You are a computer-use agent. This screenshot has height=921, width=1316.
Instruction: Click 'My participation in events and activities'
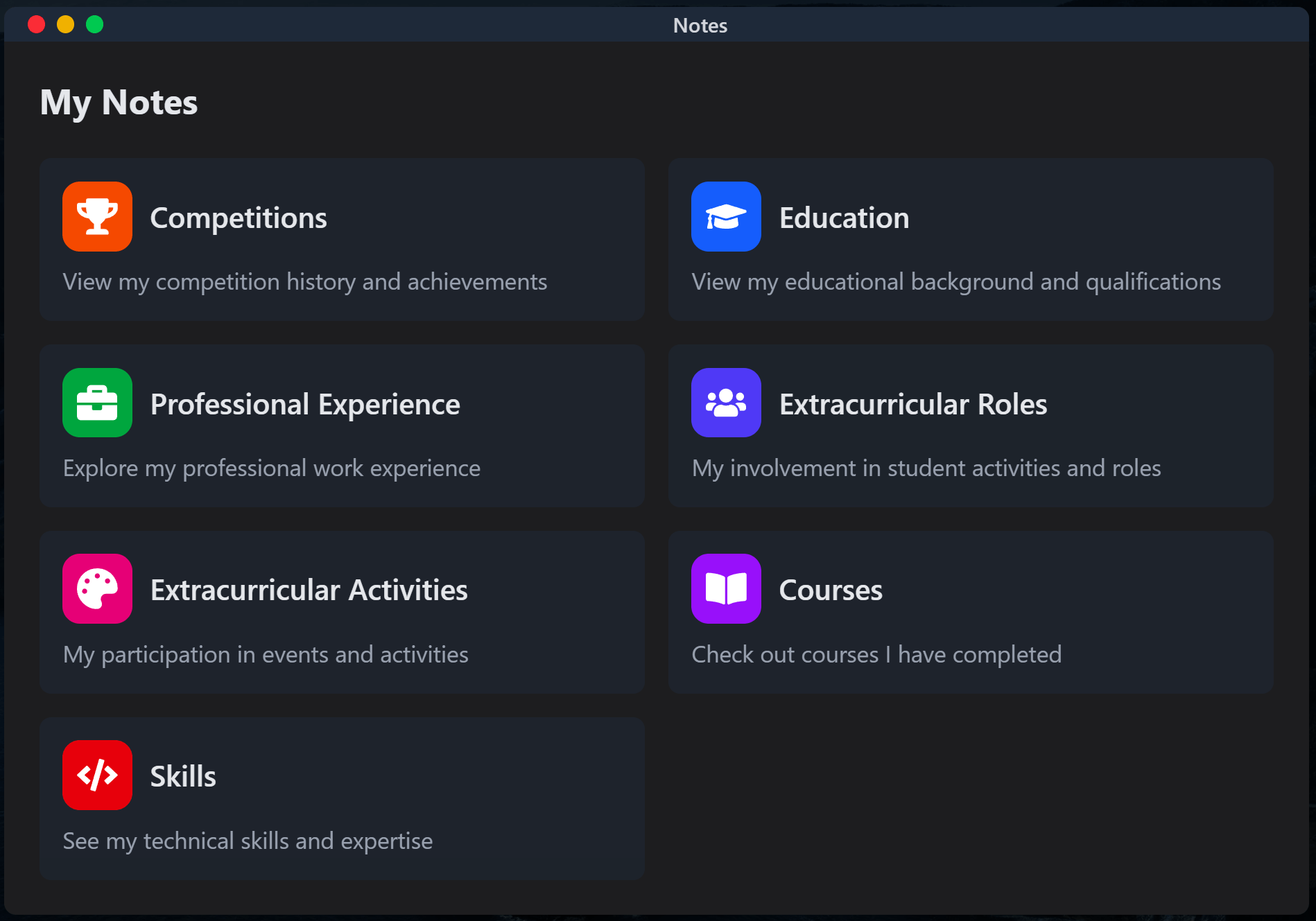[266, 655]
